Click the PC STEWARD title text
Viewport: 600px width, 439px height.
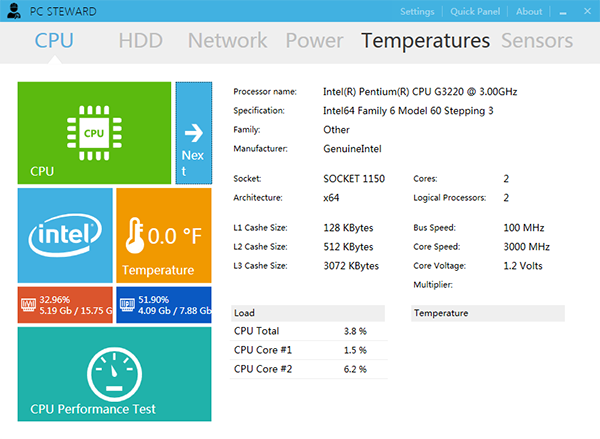[63, 11]
